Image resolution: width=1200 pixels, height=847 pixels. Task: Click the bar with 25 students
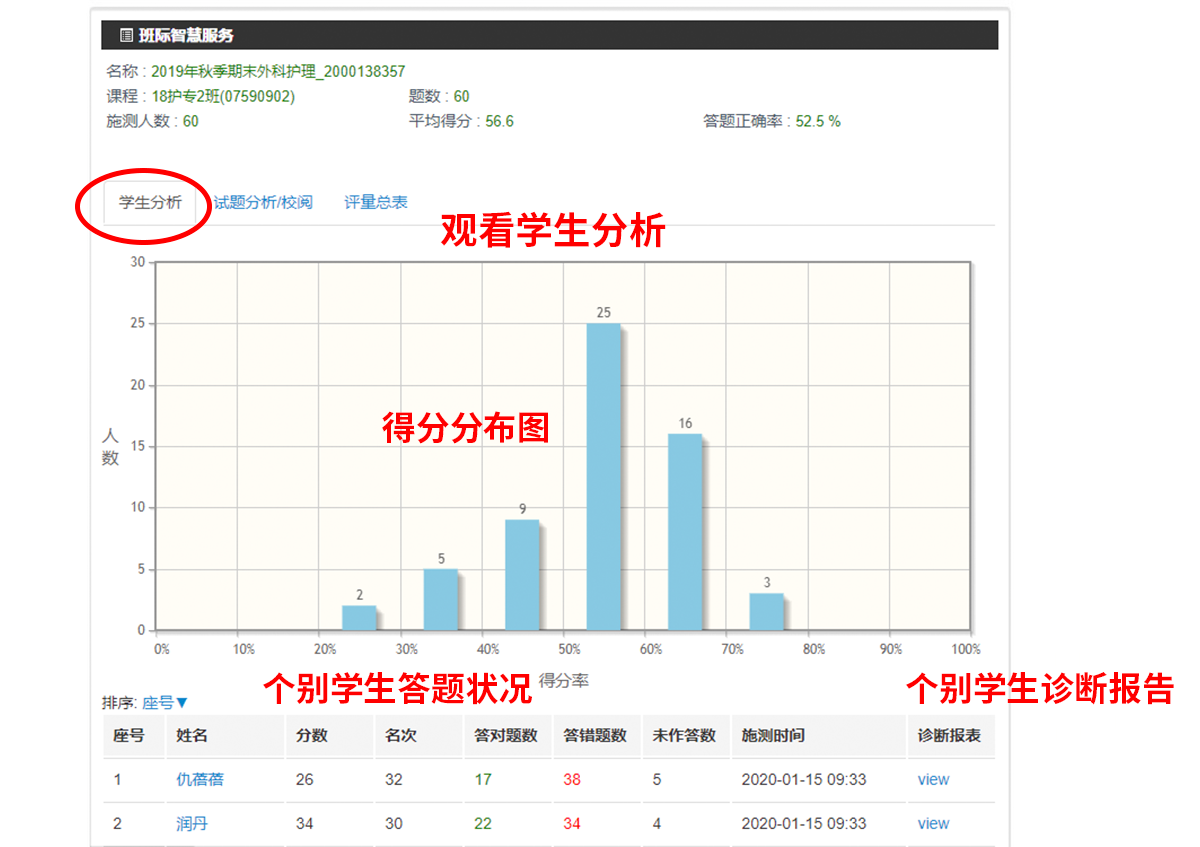(x=603, y=477)
